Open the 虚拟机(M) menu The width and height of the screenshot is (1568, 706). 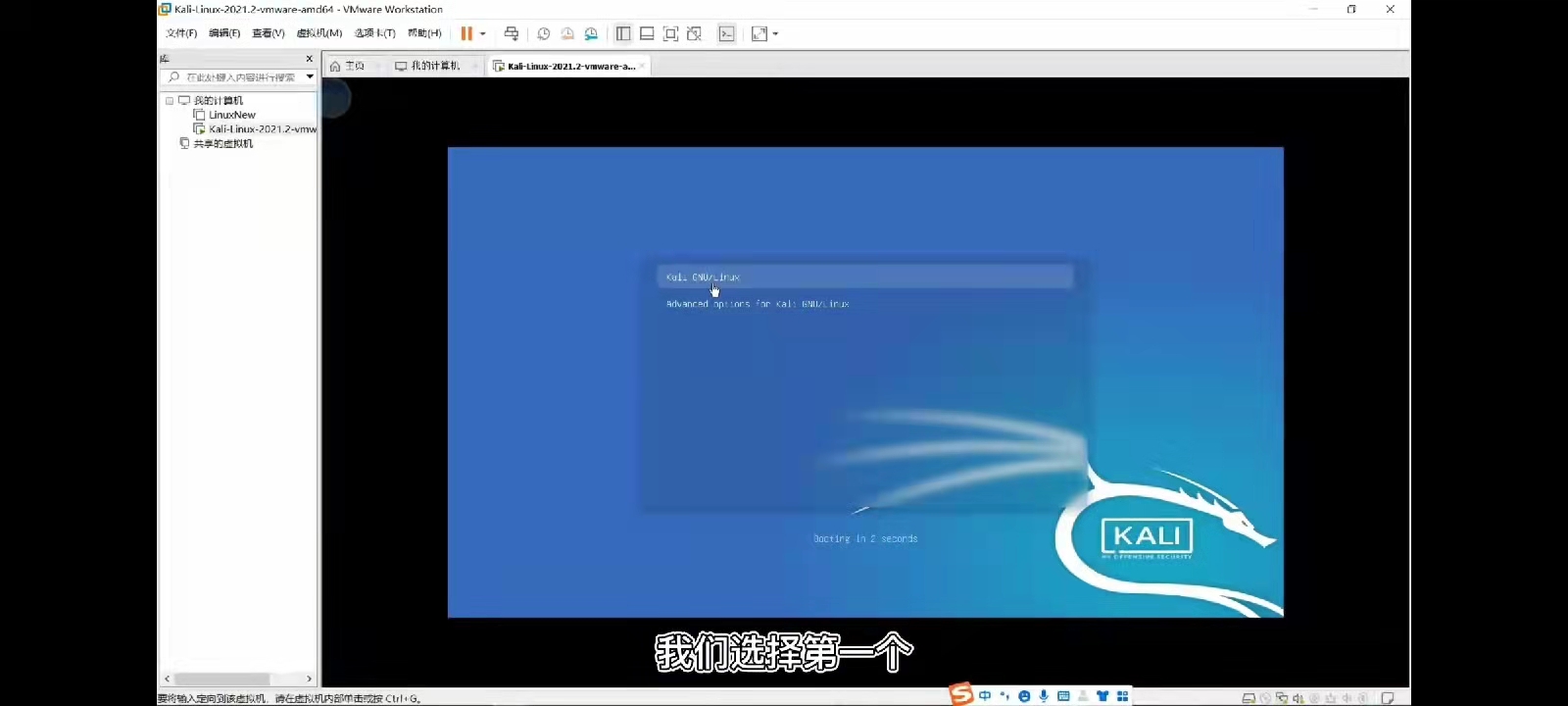(319, 33)
